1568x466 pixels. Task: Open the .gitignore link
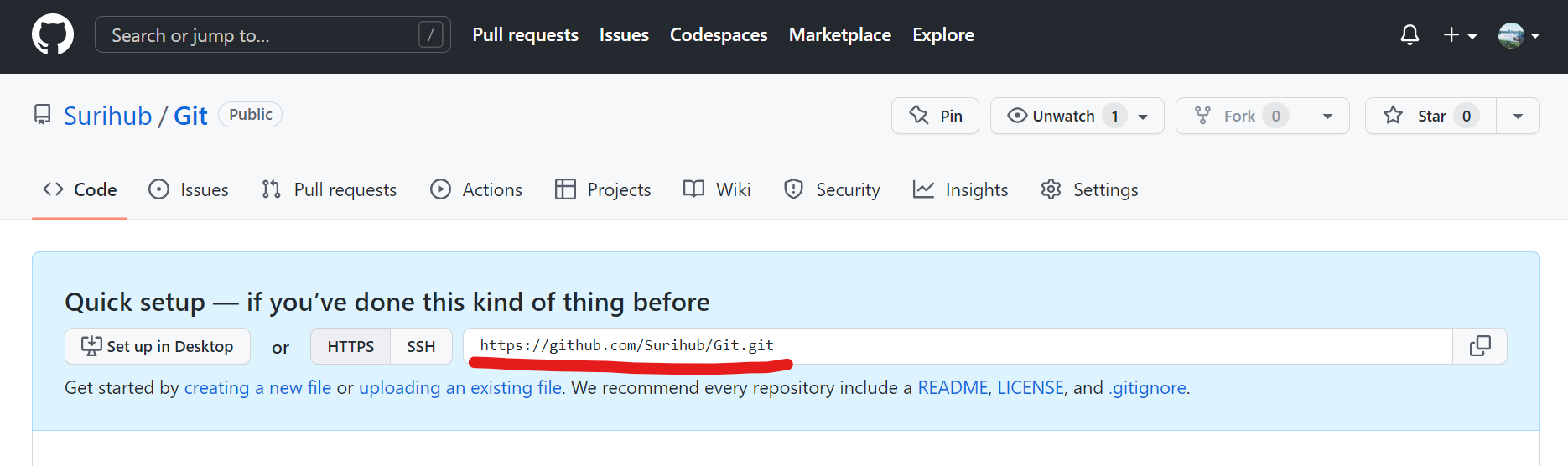pyautogui.click(x=1147, y=388)
